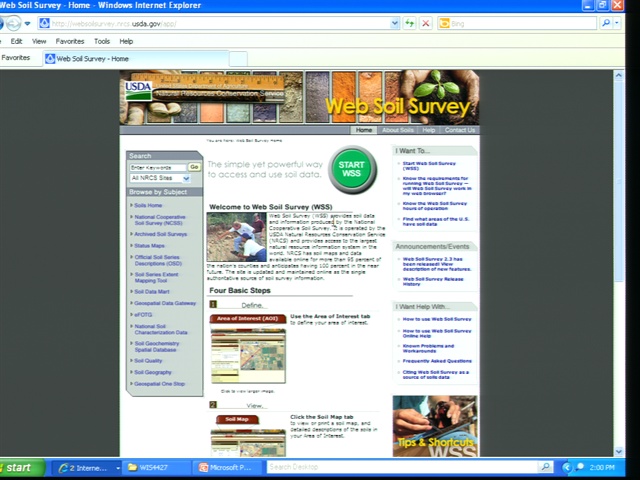Open the Microsoft PowerPoint taskbar item
Viewport: 640px width, 480px height.
[227, 468]
